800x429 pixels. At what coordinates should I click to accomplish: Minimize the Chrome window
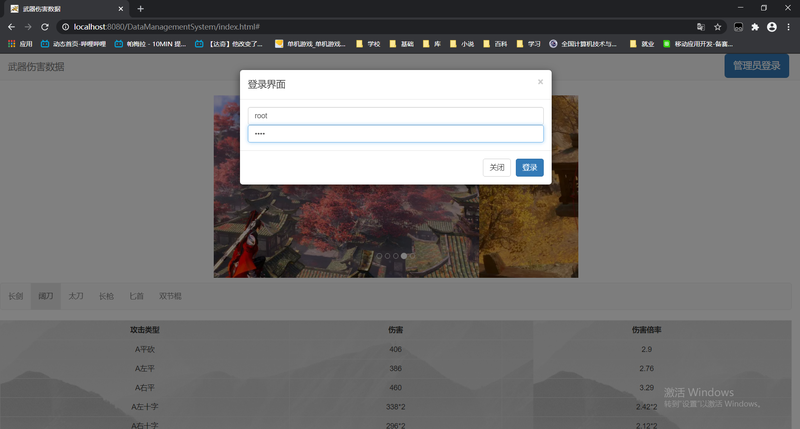740,8
